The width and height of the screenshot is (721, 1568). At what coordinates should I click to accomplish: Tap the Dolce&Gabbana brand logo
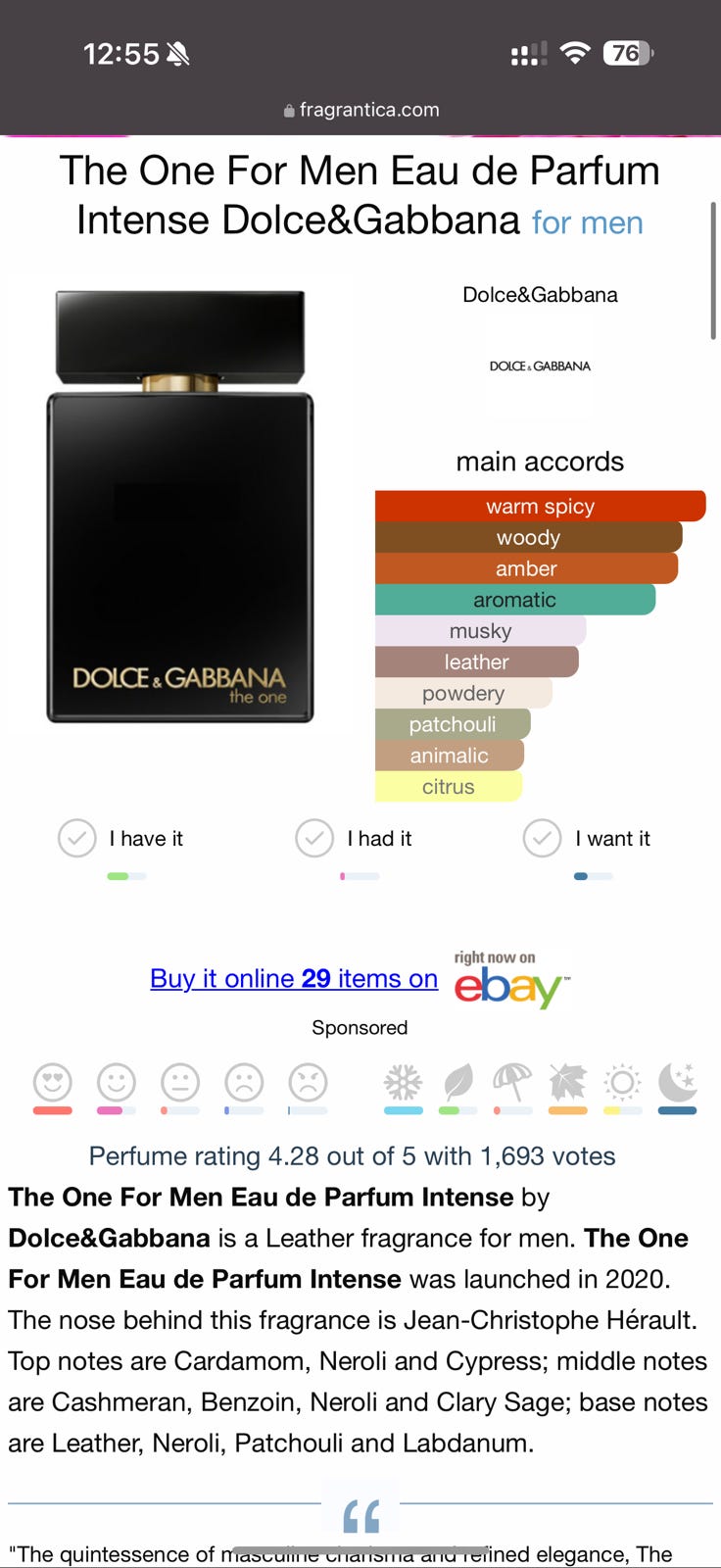tap(540, 366)
